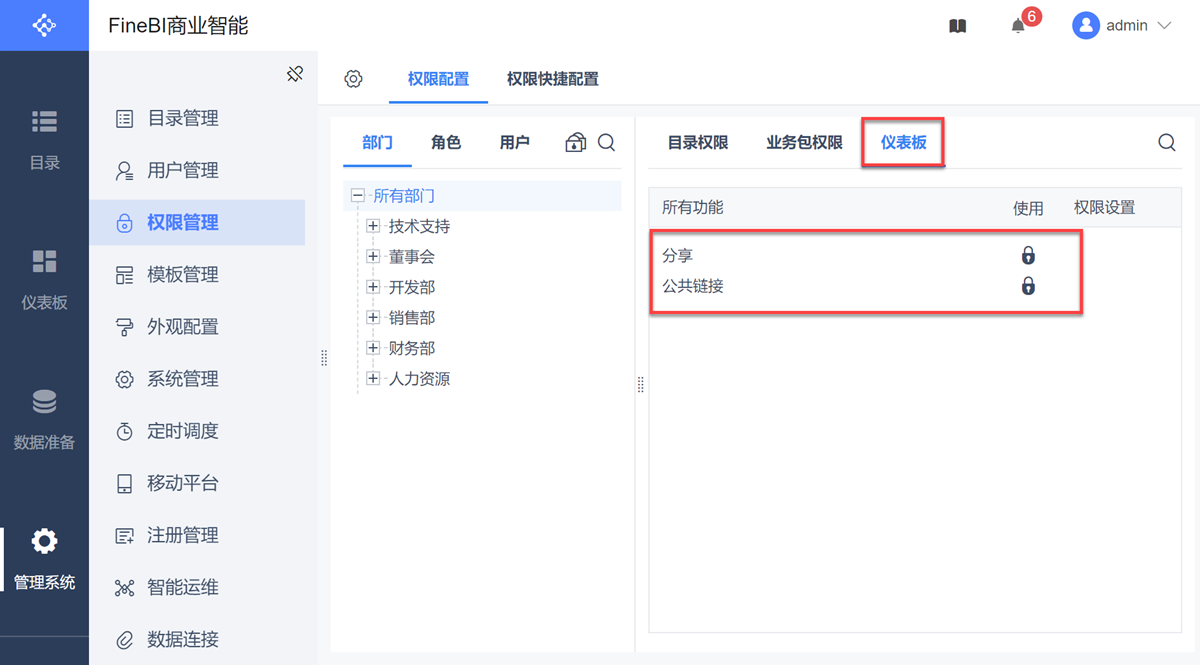The height and width of the screenshot is (665, 1200).
Task: Switch to the 权限快捷配置 tab
Action: point(552,79)
